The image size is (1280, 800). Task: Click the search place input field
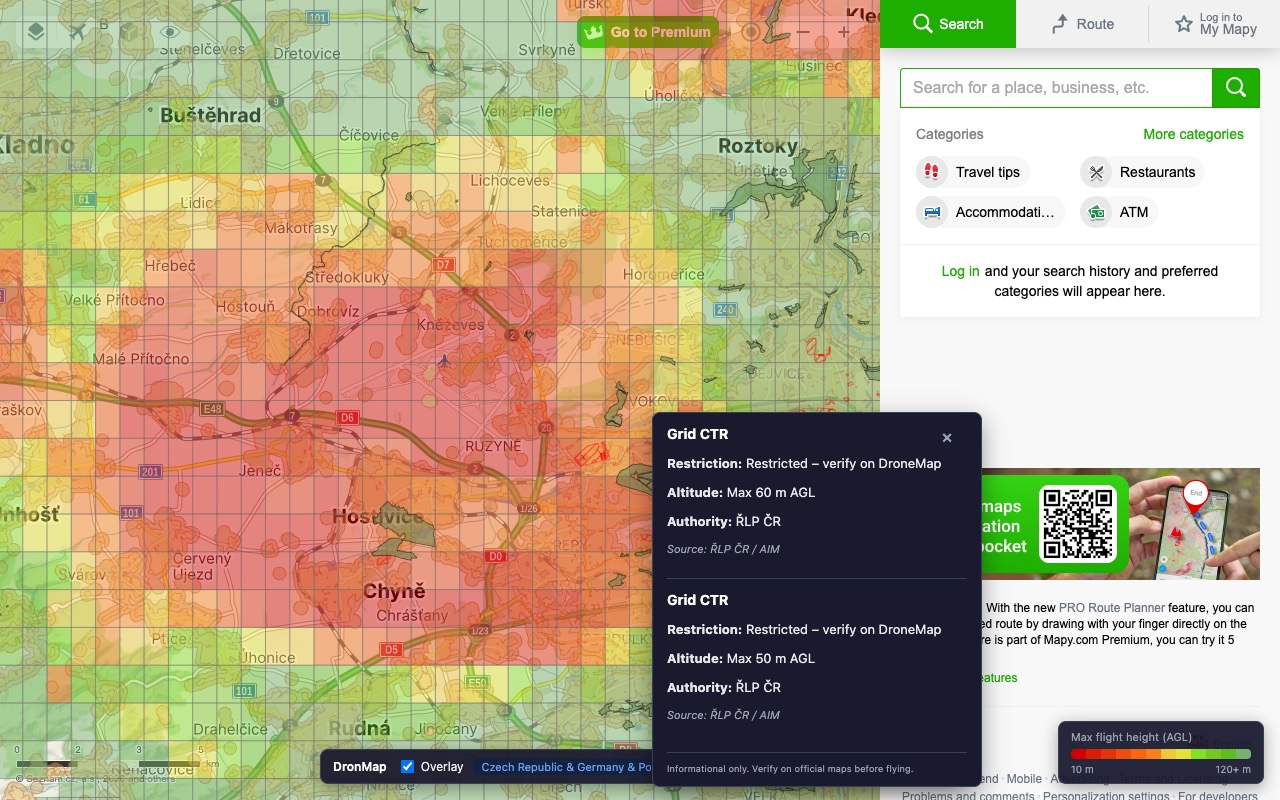point(1056,88)
